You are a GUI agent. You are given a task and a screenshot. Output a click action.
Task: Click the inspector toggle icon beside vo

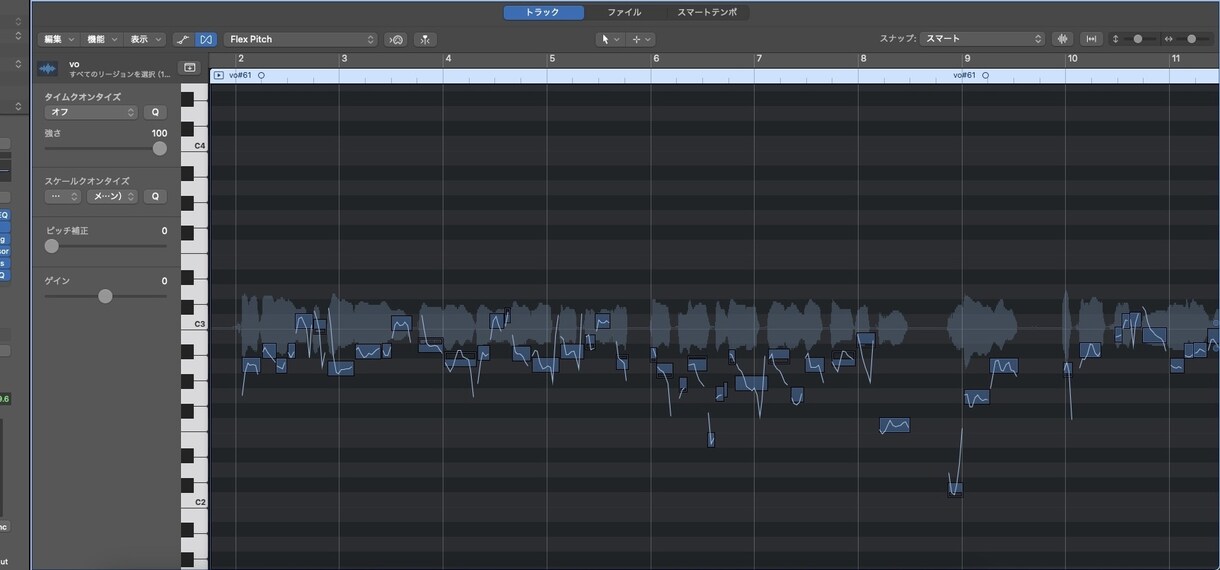[x=190, y=68]
